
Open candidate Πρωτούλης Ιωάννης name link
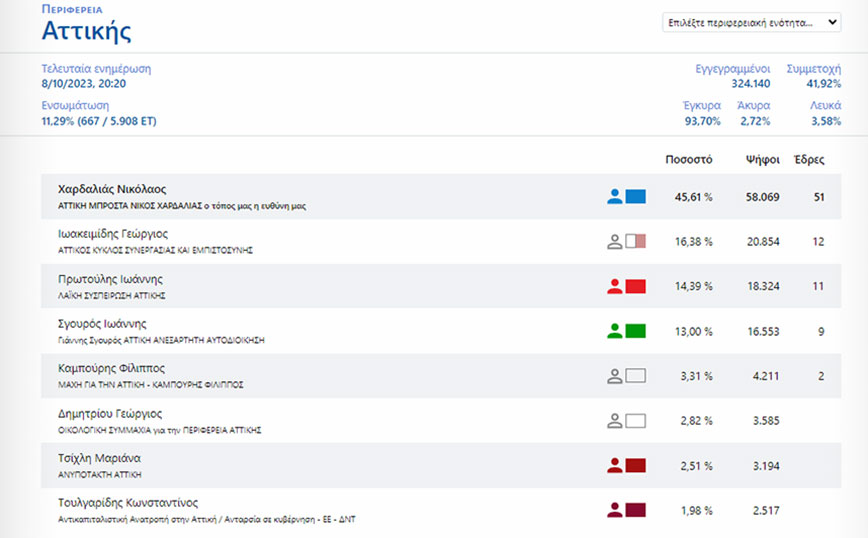(x=110, y=279)
